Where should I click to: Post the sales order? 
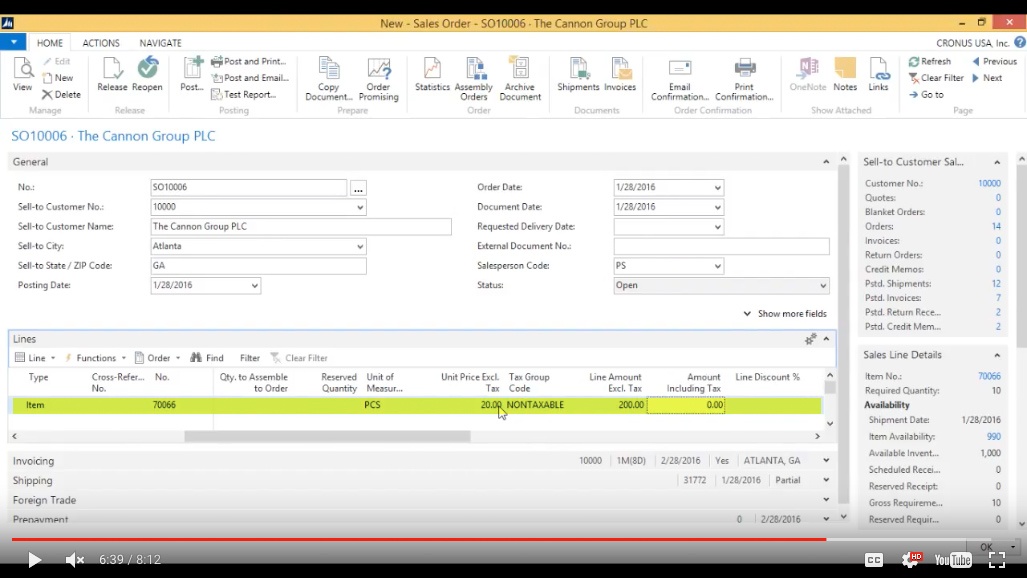click(x=192, y=74)
